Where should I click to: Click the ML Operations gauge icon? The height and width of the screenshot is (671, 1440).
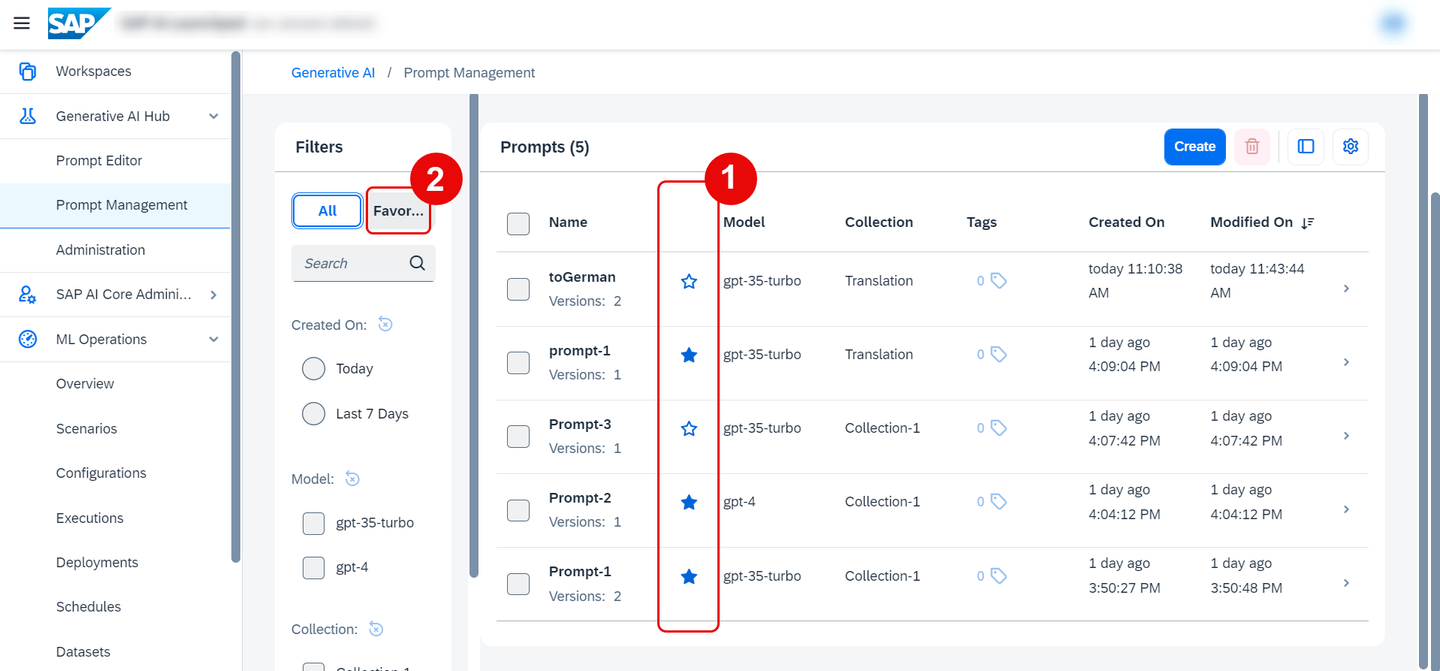coord(27,339)
